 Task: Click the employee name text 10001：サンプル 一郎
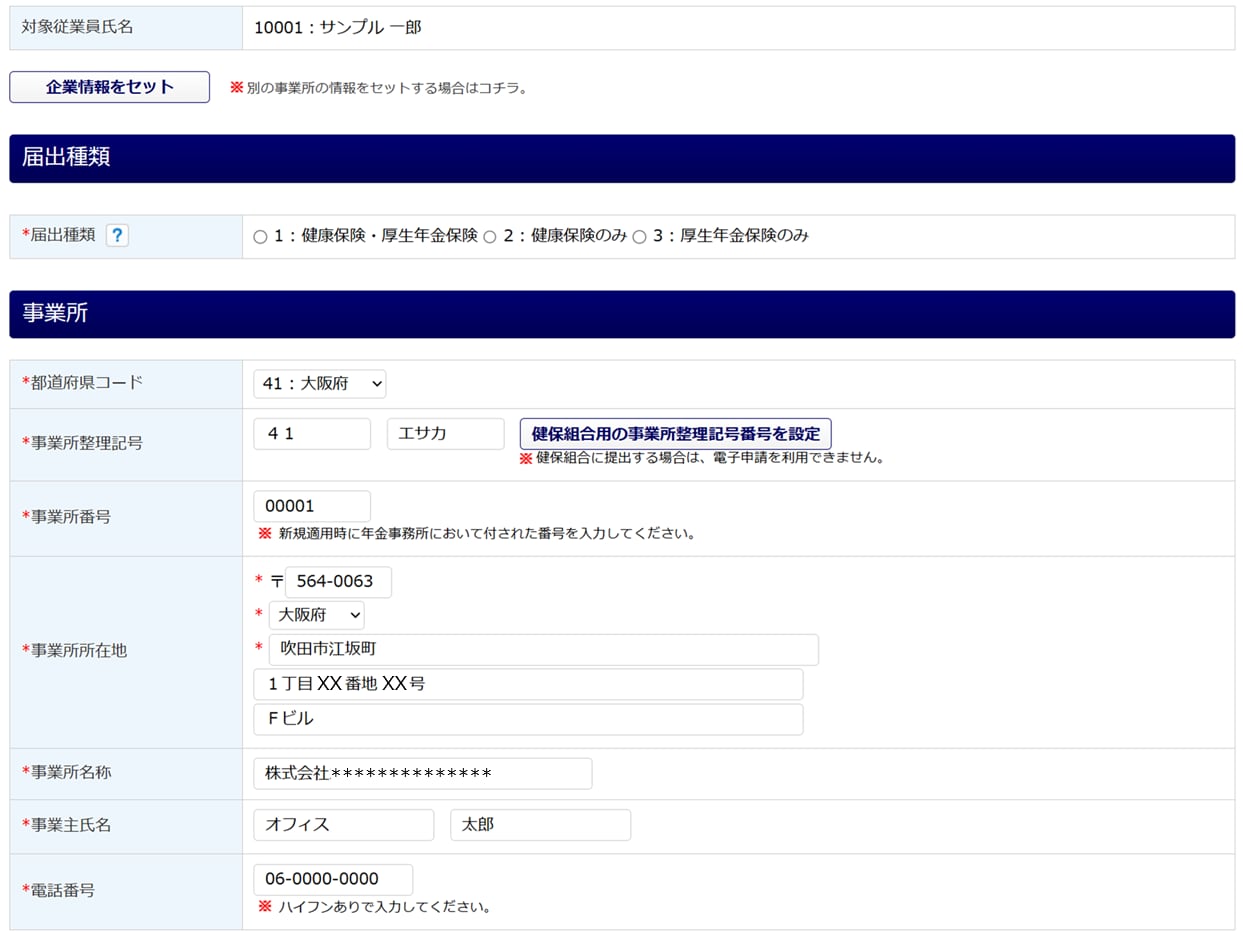coord(337,28)
